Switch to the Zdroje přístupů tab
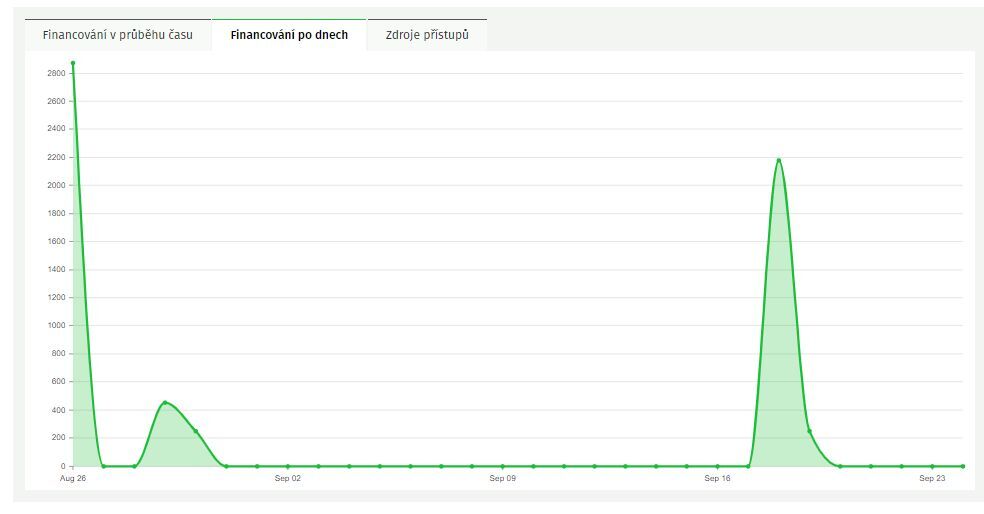Viewport: 984px width, 514px height. 427,35
